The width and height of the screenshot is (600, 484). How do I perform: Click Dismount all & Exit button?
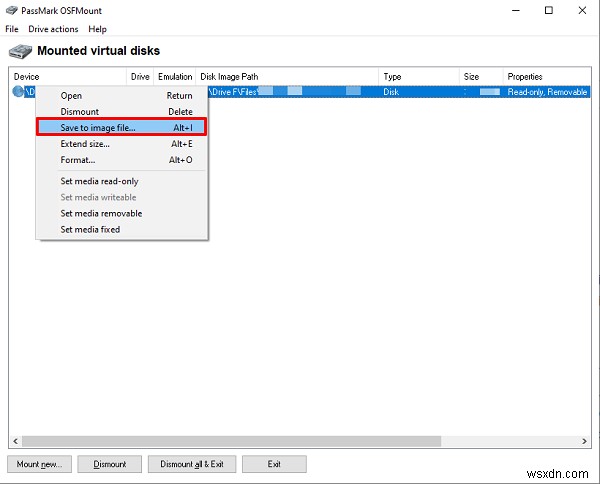pos(192,464)
